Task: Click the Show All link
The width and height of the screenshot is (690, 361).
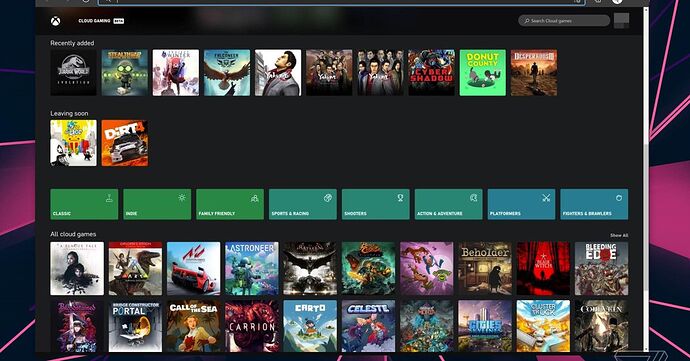Action: (x=619, y=236)
